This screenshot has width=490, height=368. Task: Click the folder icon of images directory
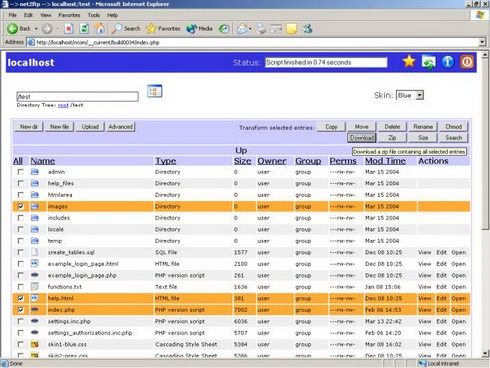point(35,207)
